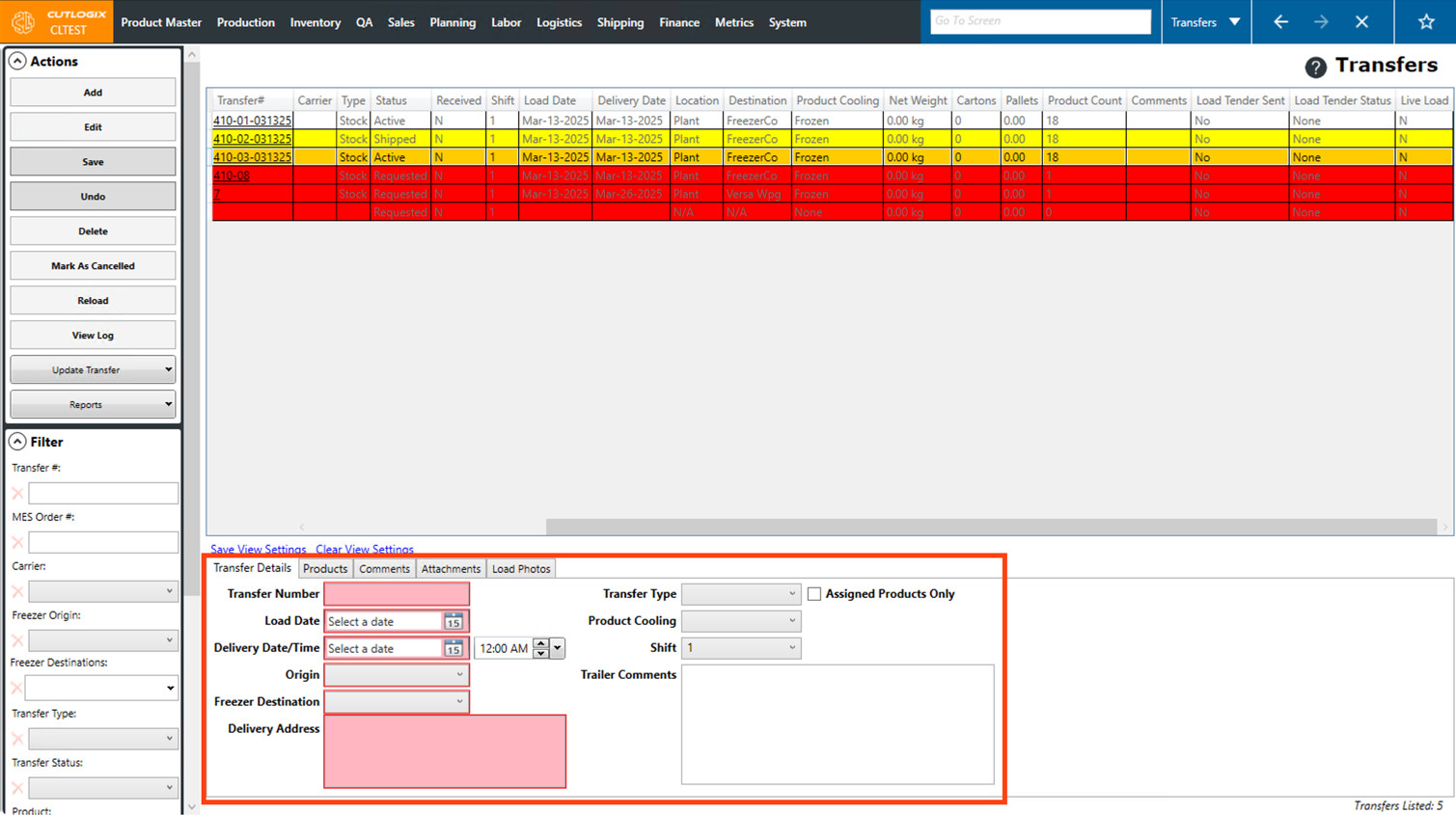Enable Assigned Products Only checkbox
This screenshot has height=815, width=1456.
point(814,594)
